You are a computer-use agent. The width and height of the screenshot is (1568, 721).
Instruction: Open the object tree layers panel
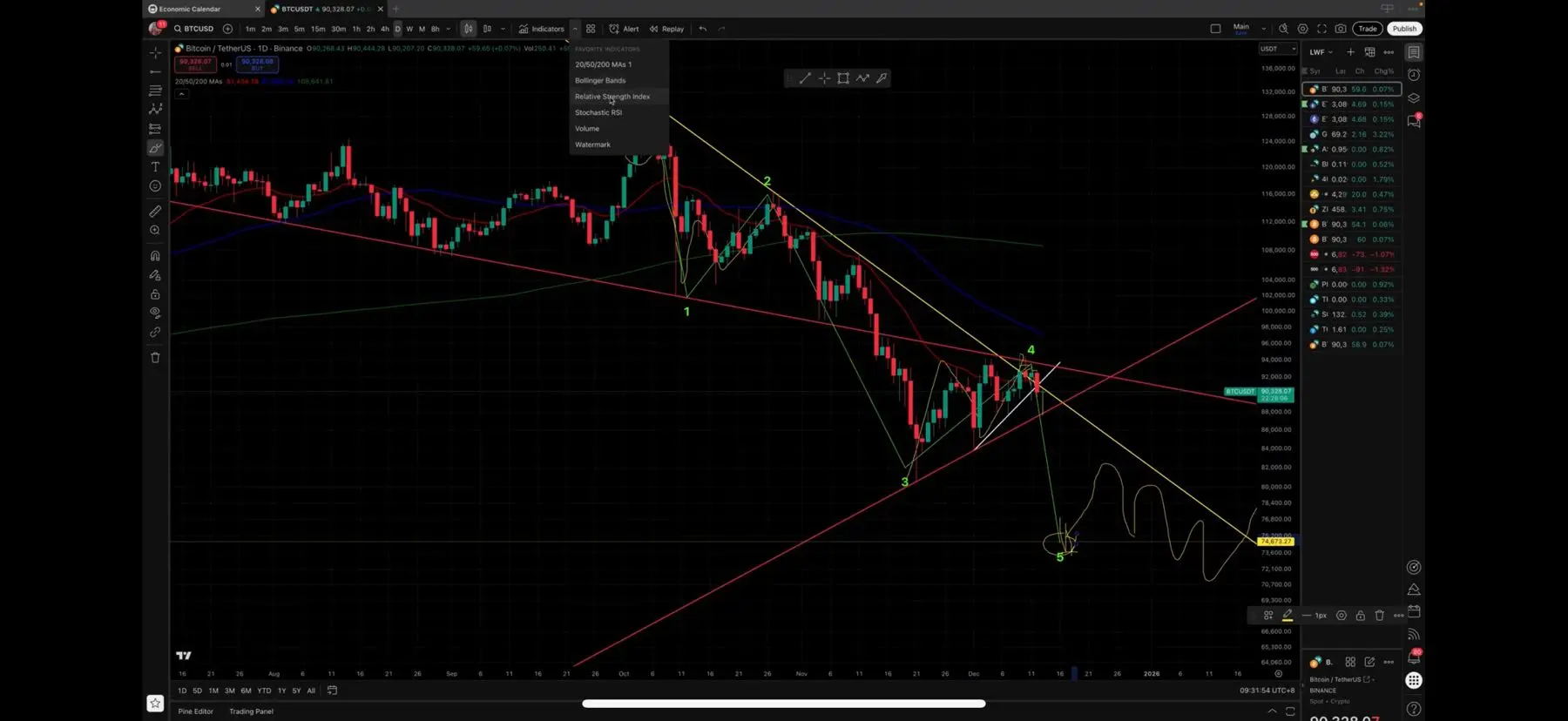click(x=1414, y=98)
